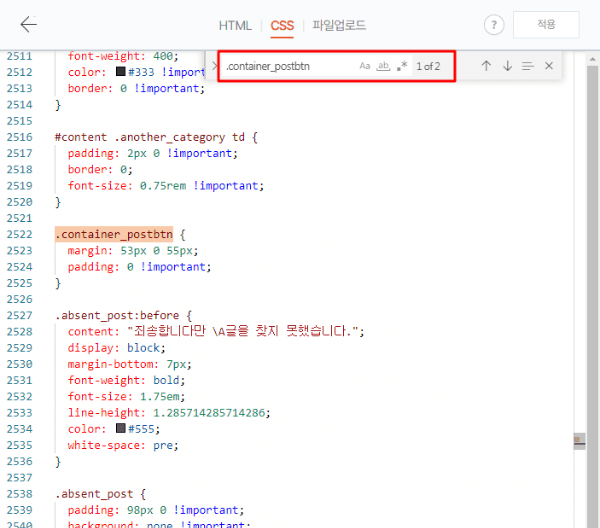Click '.absent_post:before {' selector
This screenshot has height=528, width=600.
[x=123, y=315]
